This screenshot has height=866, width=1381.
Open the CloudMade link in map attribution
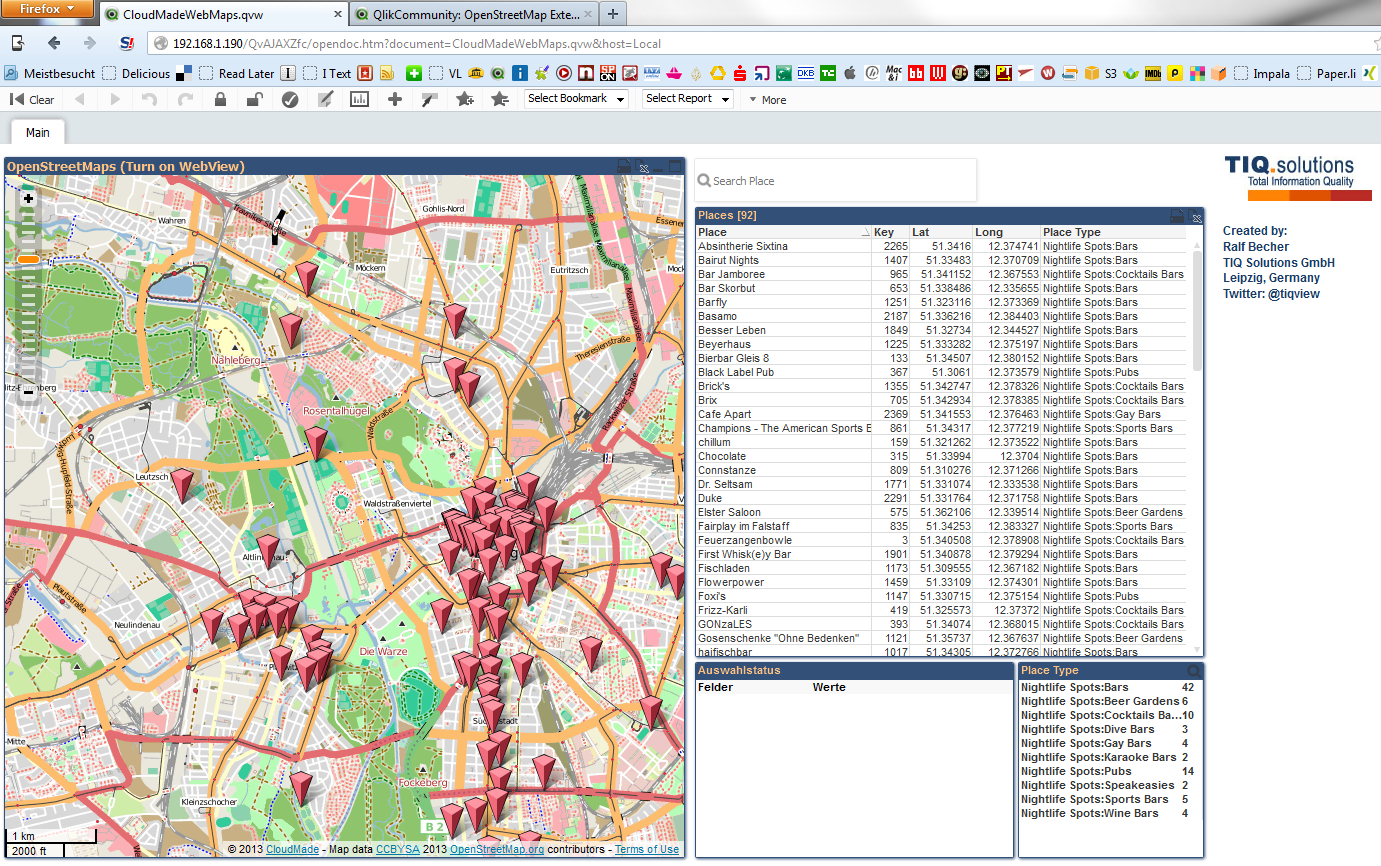click(x=292, y=849)
